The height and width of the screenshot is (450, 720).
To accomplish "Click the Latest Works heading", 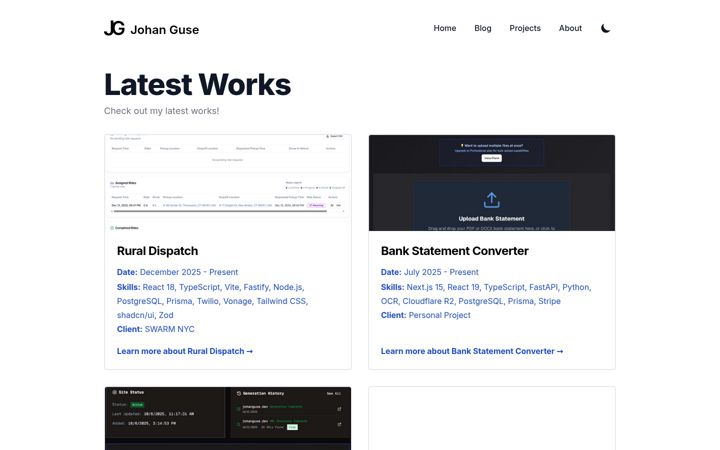I will (197, 85).
